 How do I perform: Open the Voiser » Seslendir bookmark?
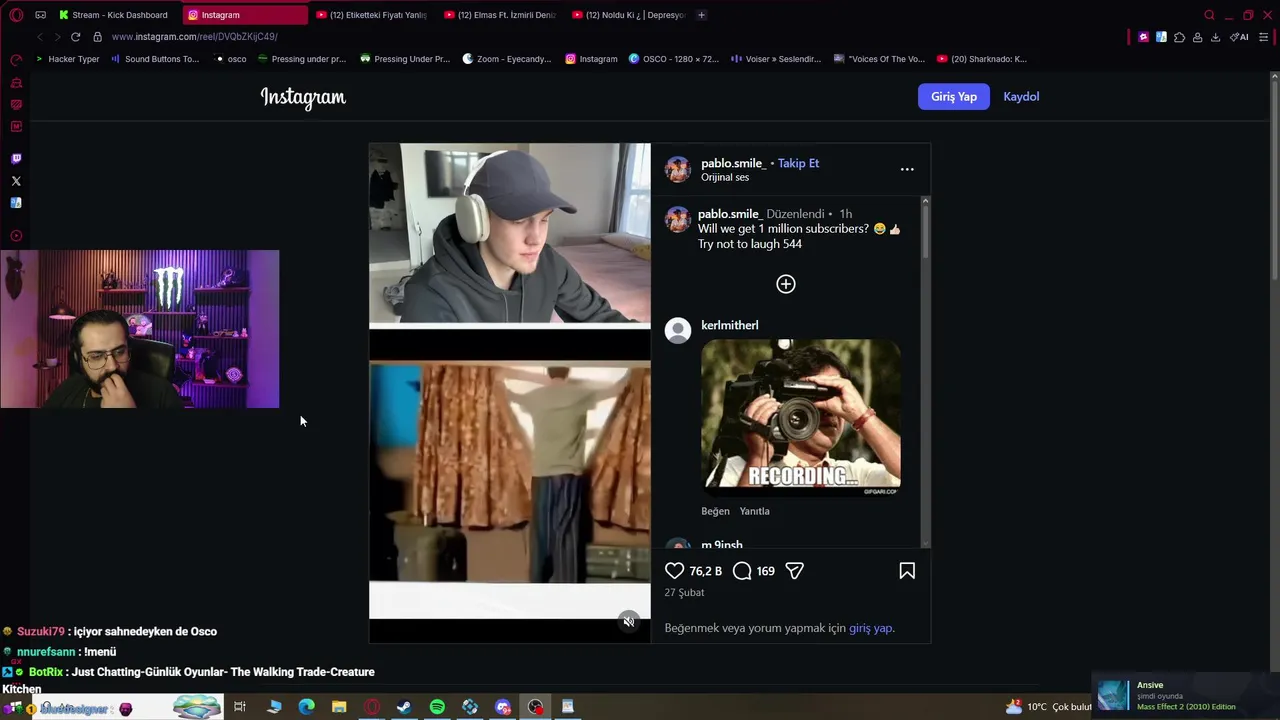pyautogui.click(x=776, y=59)
